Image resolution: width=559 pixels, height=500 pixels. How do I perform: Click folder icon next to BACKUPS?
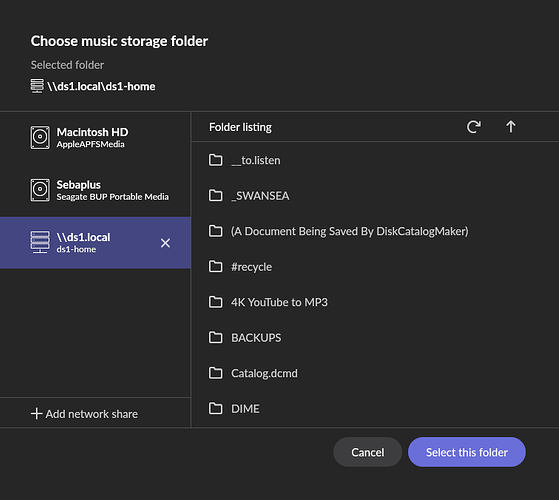click(215, 337)
